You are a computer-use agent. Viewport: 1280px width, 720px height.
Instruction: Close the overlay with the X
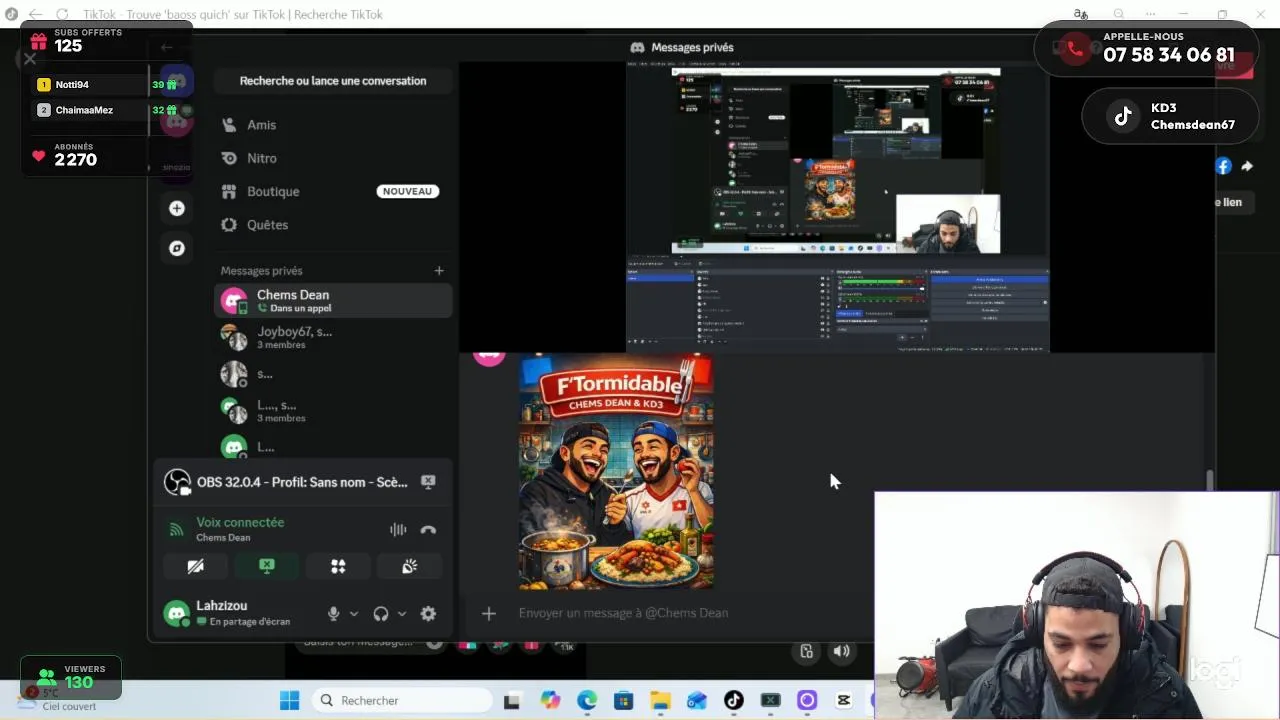pyautogui.click(x=30, y=59)
